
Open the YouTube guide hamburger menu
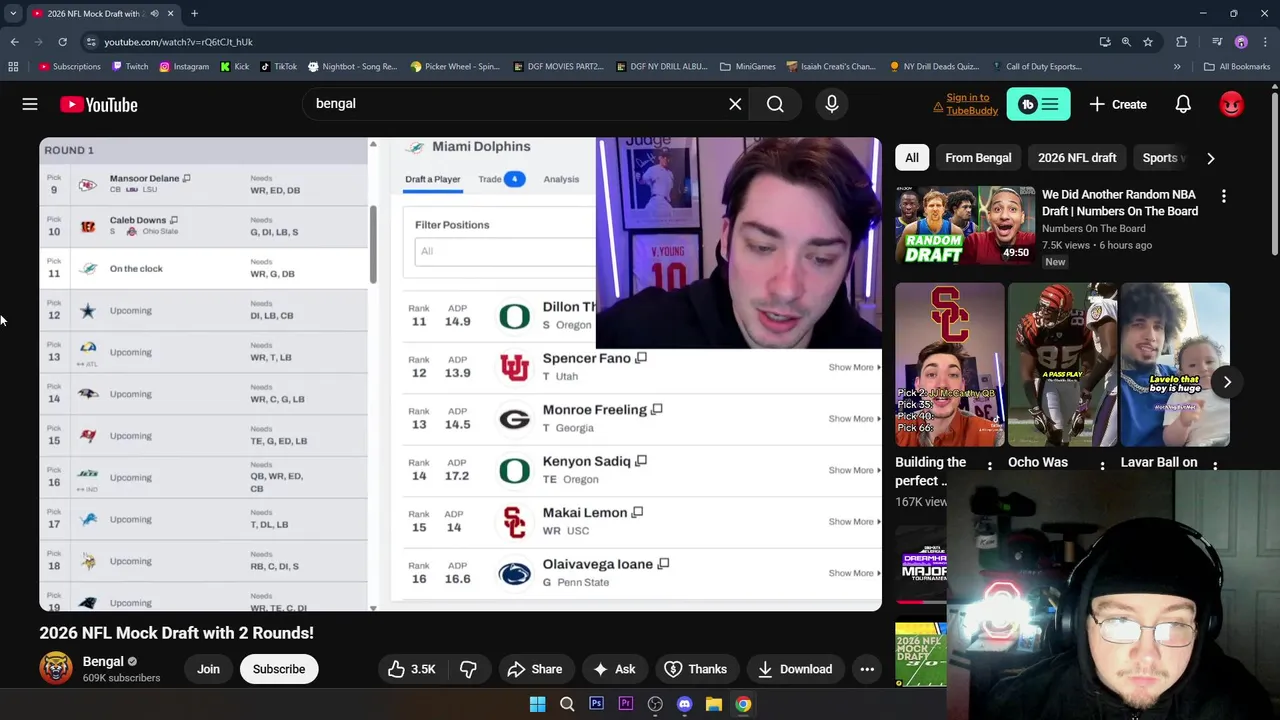[30, 104]
